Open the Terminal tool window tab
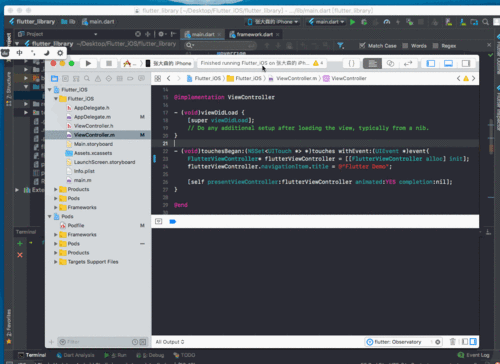The image size is (500, 364). click(32, 355)
